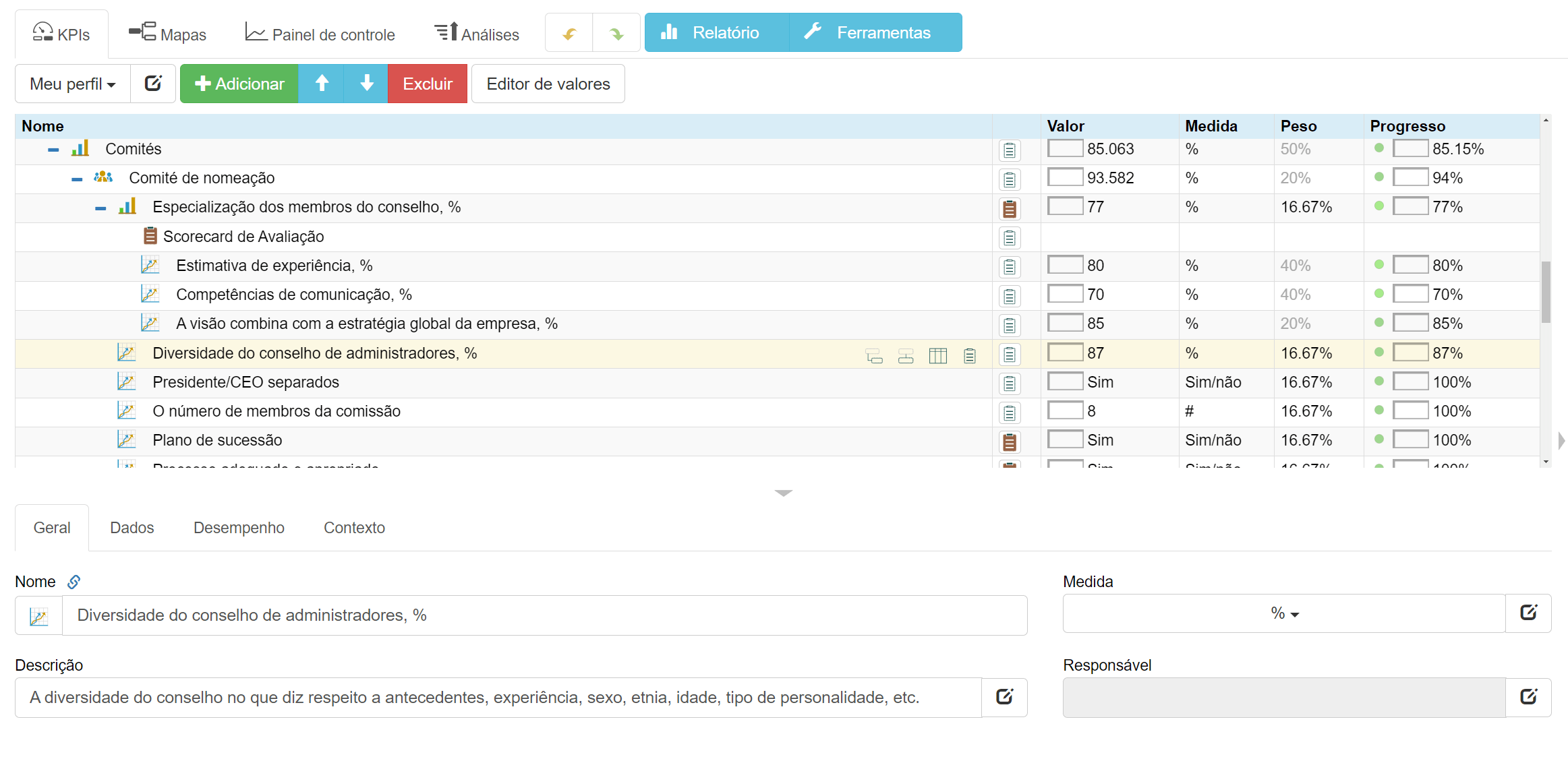Collapse the Comités tree node

click(53, 149)
